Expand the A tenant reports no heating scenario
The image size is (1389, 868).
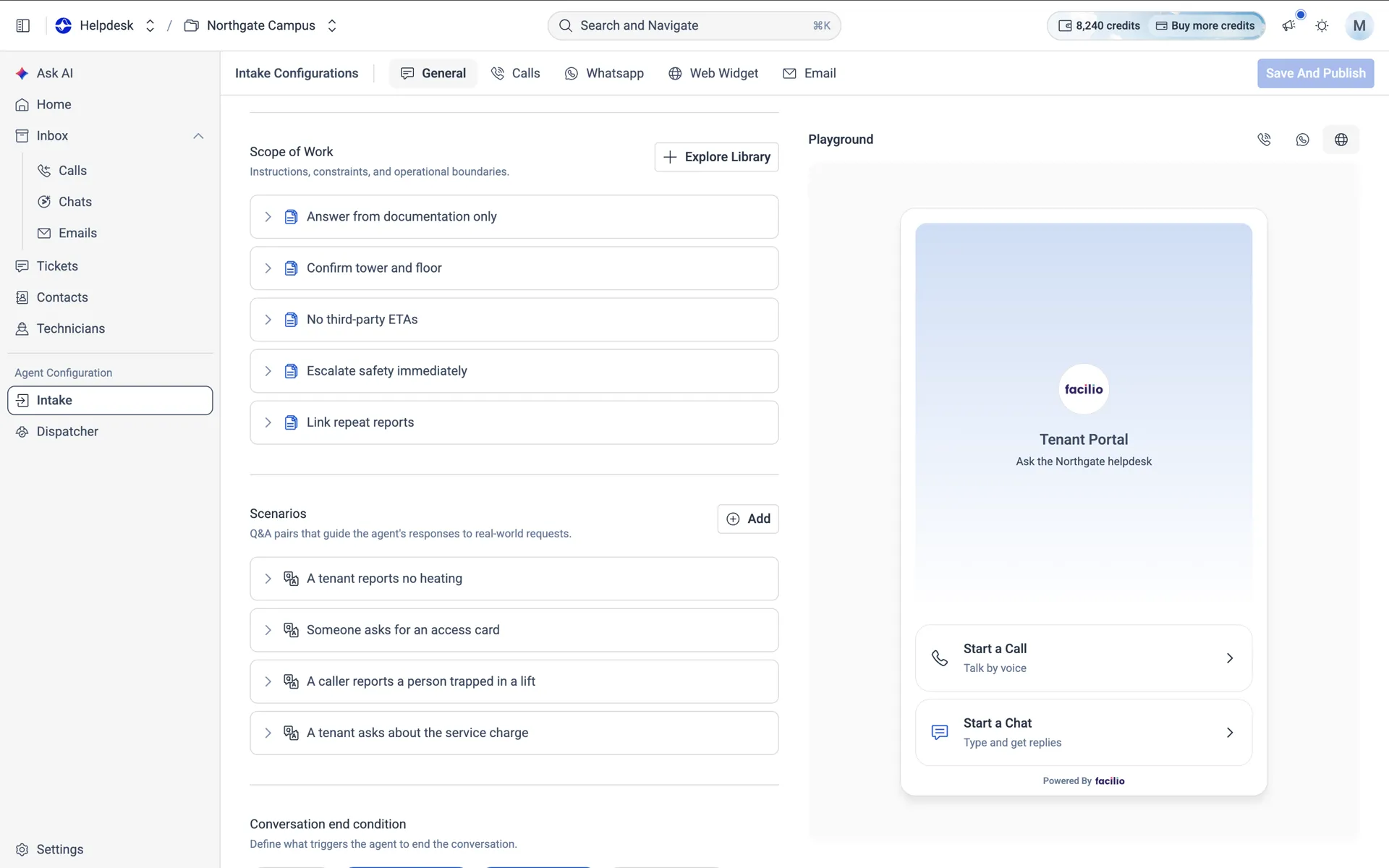pos(514,579)
